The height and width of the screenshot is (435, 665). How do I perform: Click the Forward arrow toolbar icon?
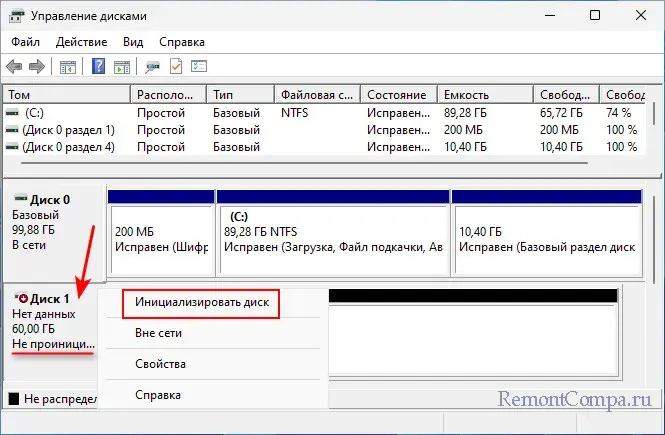pos(36,67)
